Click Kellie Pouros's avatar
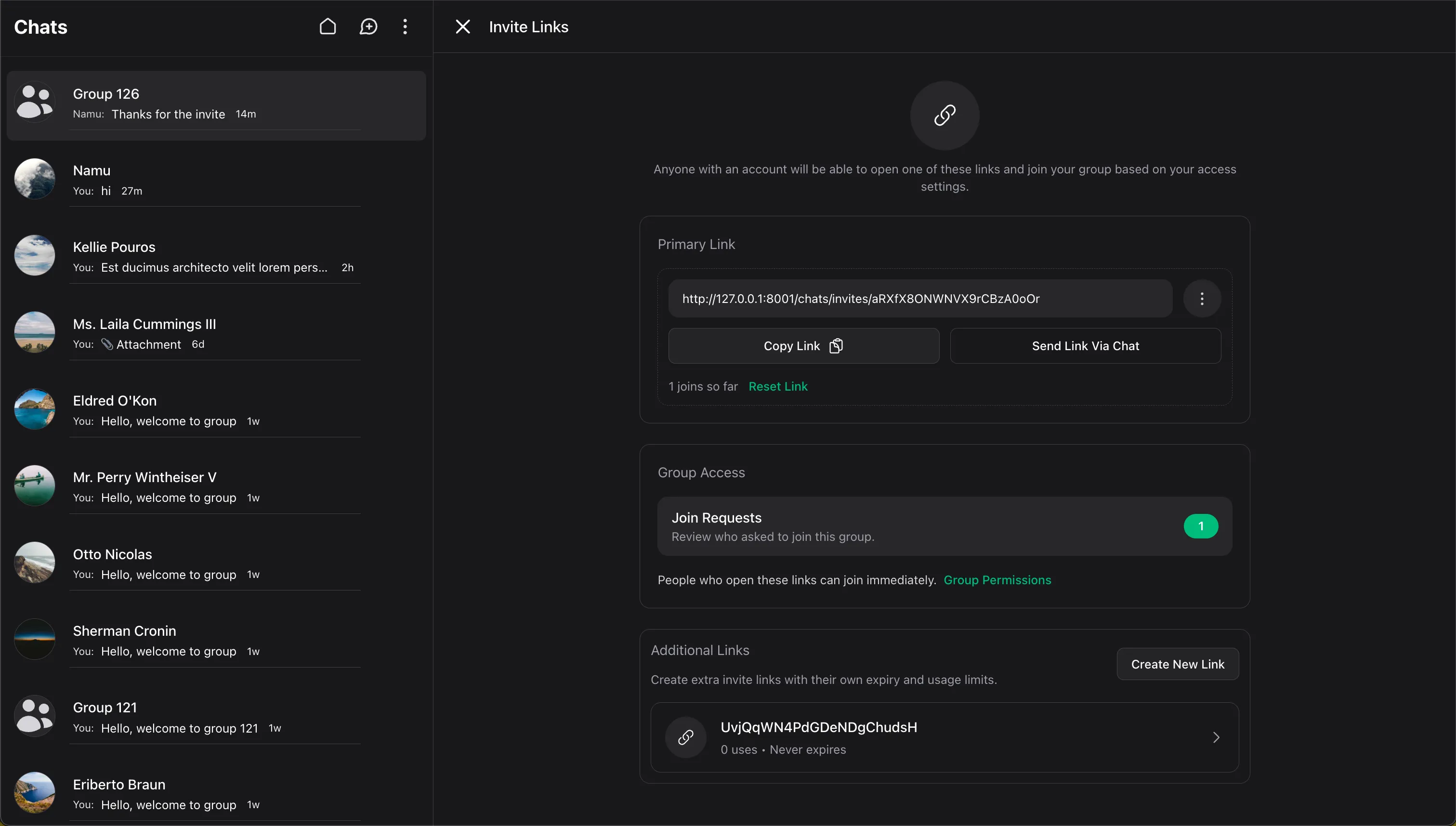 coord(35,255)
